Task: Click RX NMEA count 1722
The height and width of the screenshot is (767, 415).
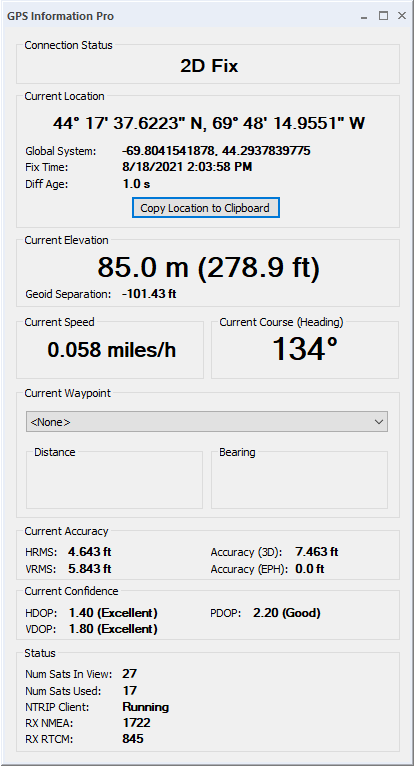Action: tap(137, 723)
